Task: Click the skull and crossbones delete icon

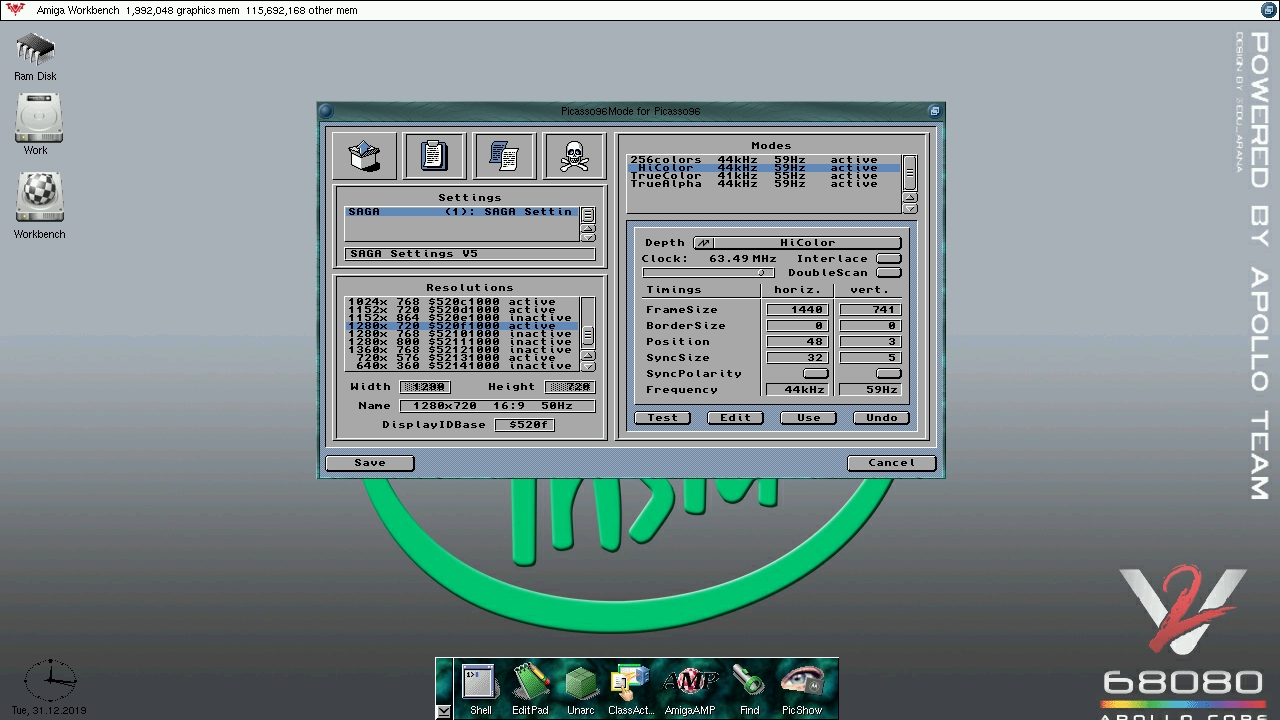Action: tap(574, 156)
